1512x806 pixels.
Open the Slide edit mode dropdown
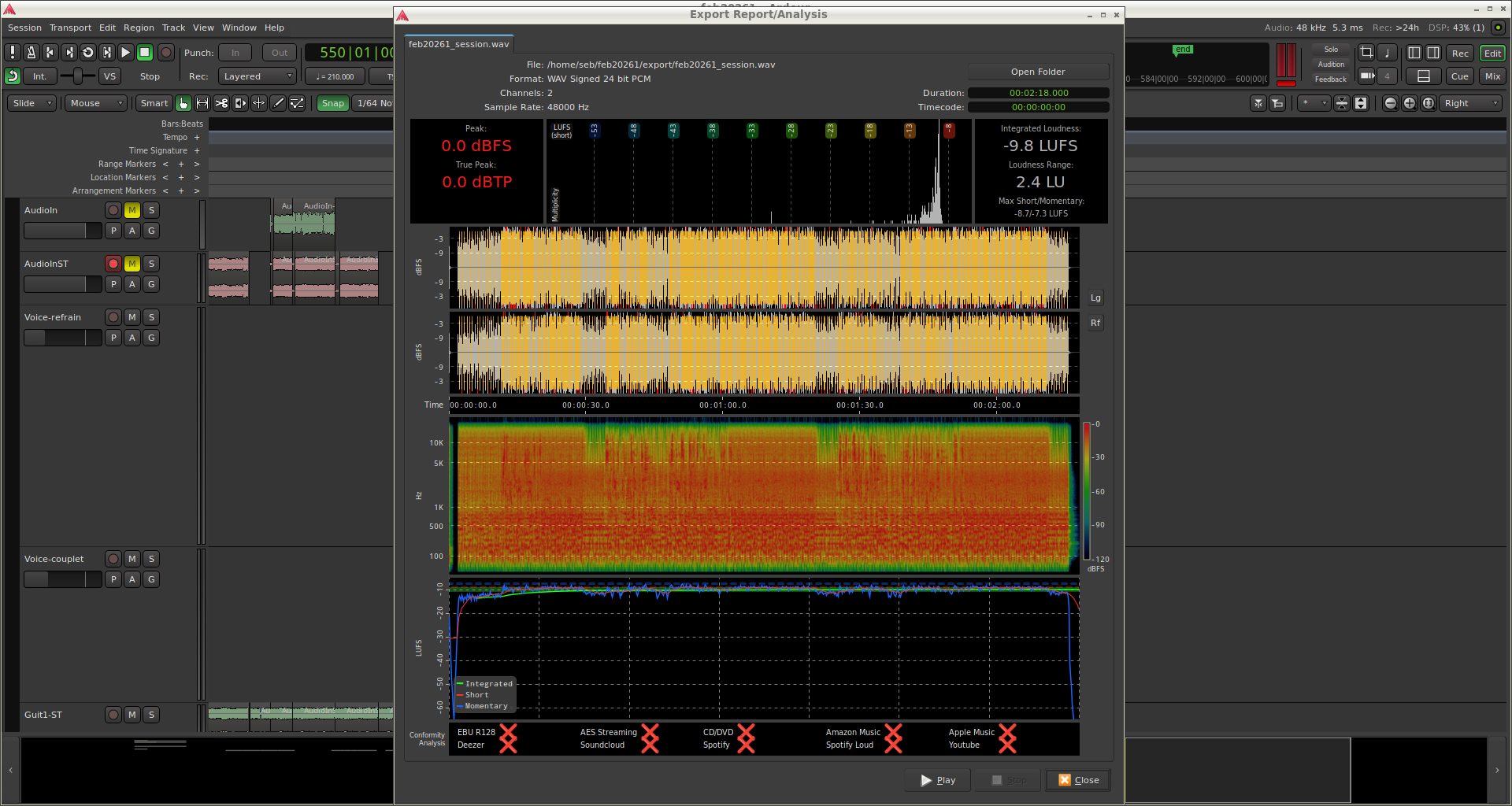coord(32,103)
